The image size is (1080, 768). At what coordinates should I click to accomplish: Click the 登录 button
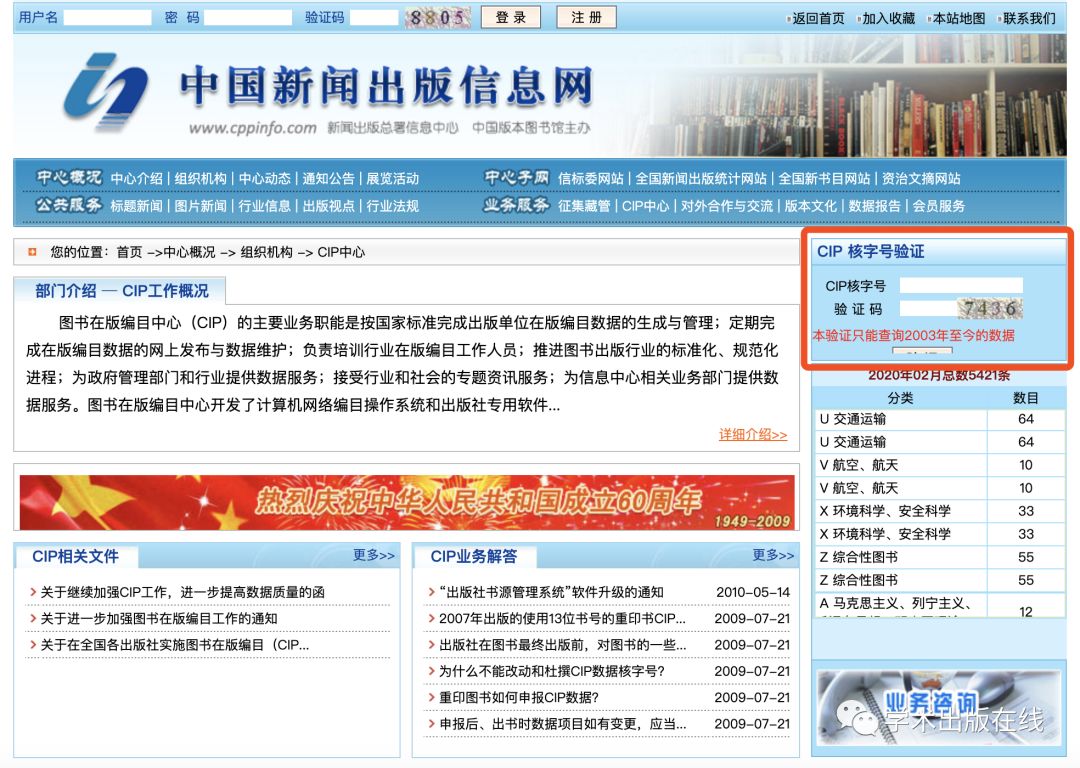pyautogui.click(x=510, y=17)
